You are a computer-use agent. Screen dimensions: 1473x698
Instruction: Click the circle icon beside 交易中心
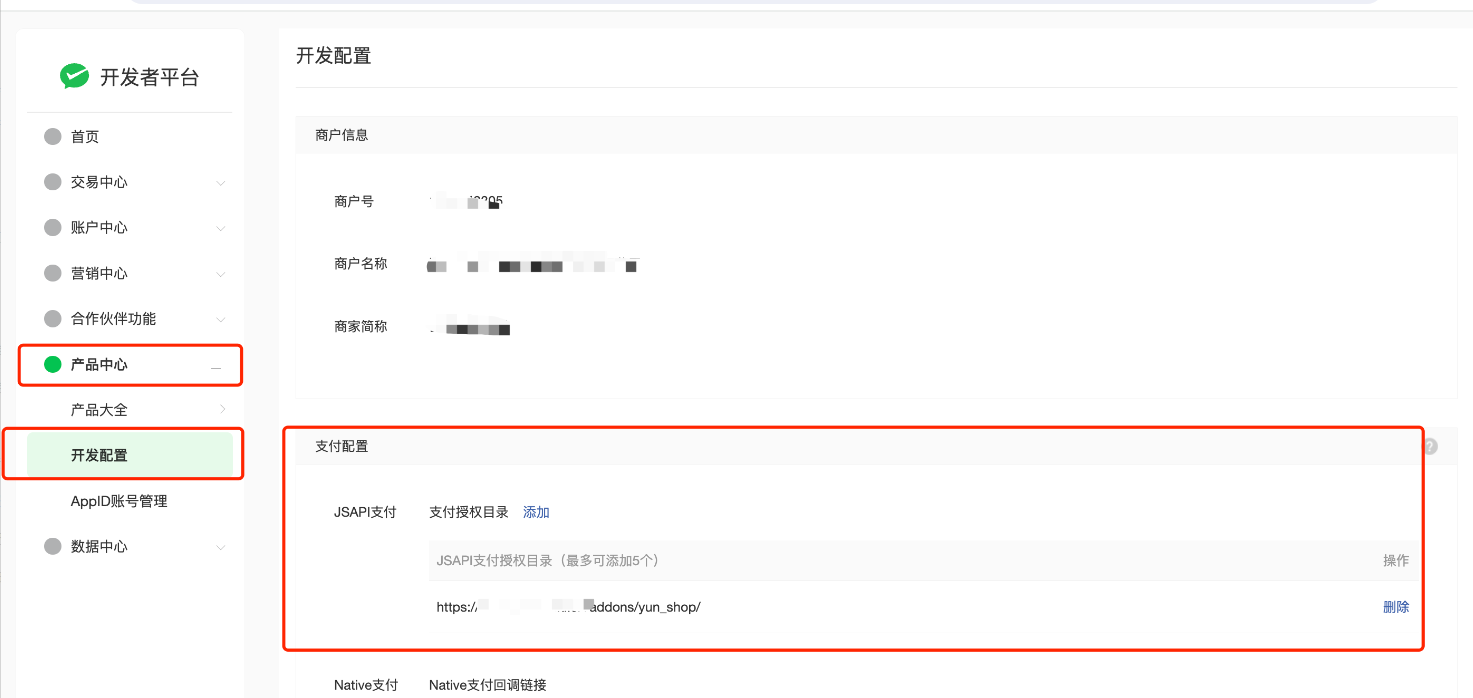coord(53,182)
